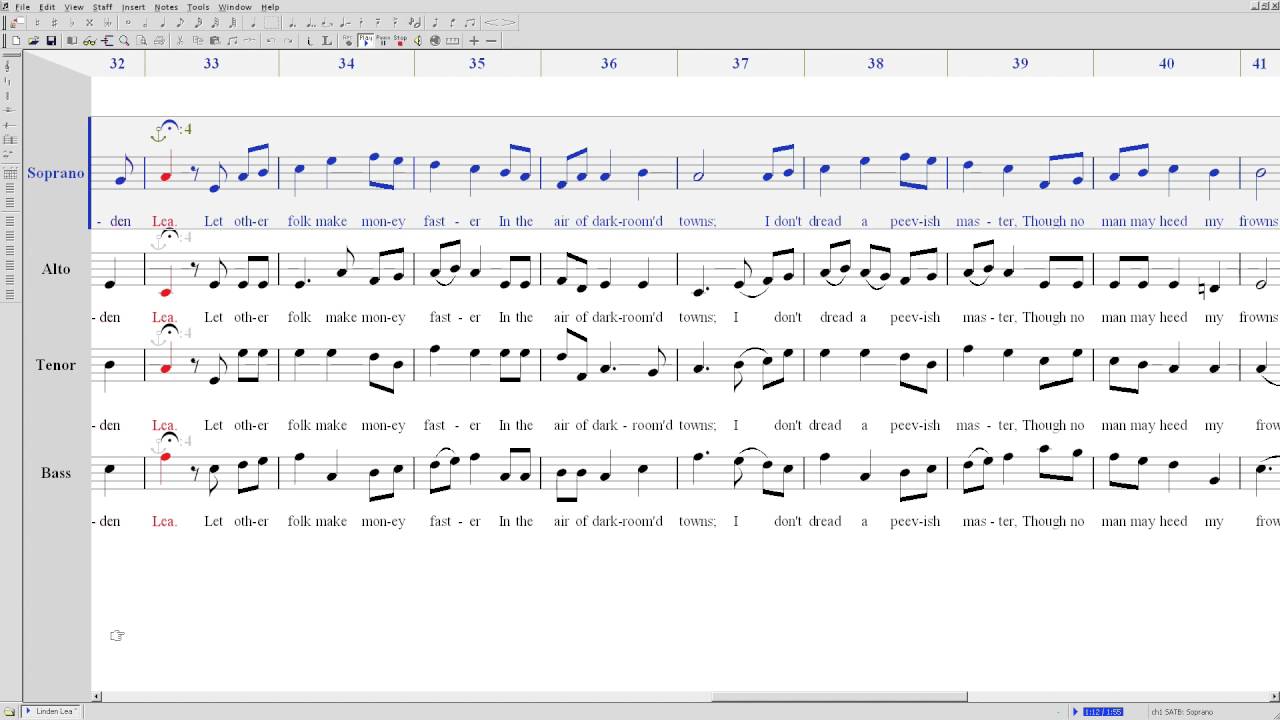Select the eighth note duration
Viewport: 1280px width, 720px height.
[180, 22]
